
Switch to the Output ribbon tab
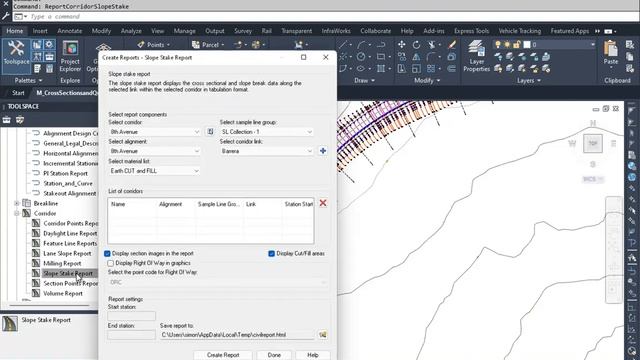coord(215,31)
